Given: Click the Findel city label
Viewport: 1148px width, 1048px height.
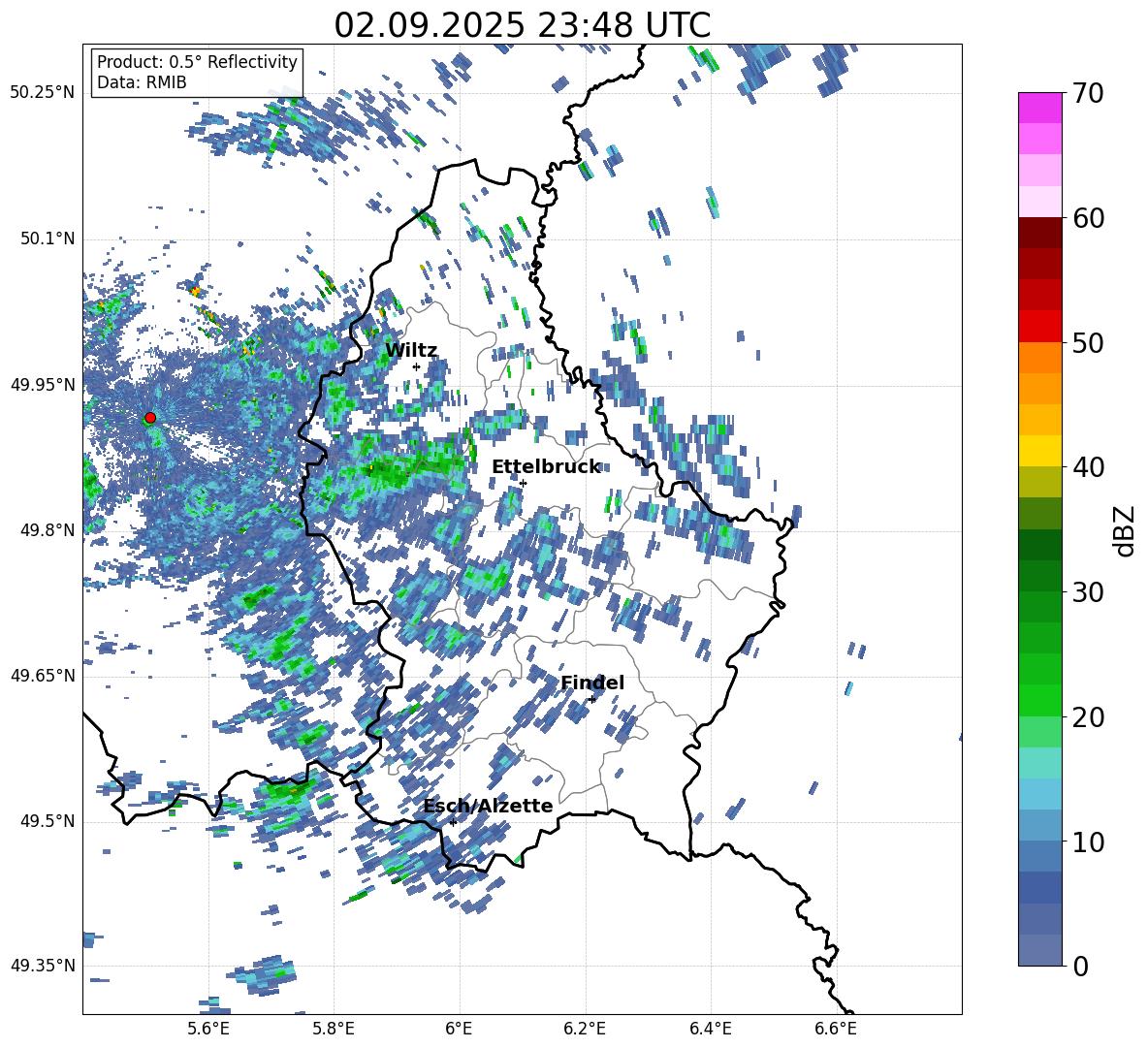Looking at the screenshot, I should pyautogui.click(x=592, y=683).
